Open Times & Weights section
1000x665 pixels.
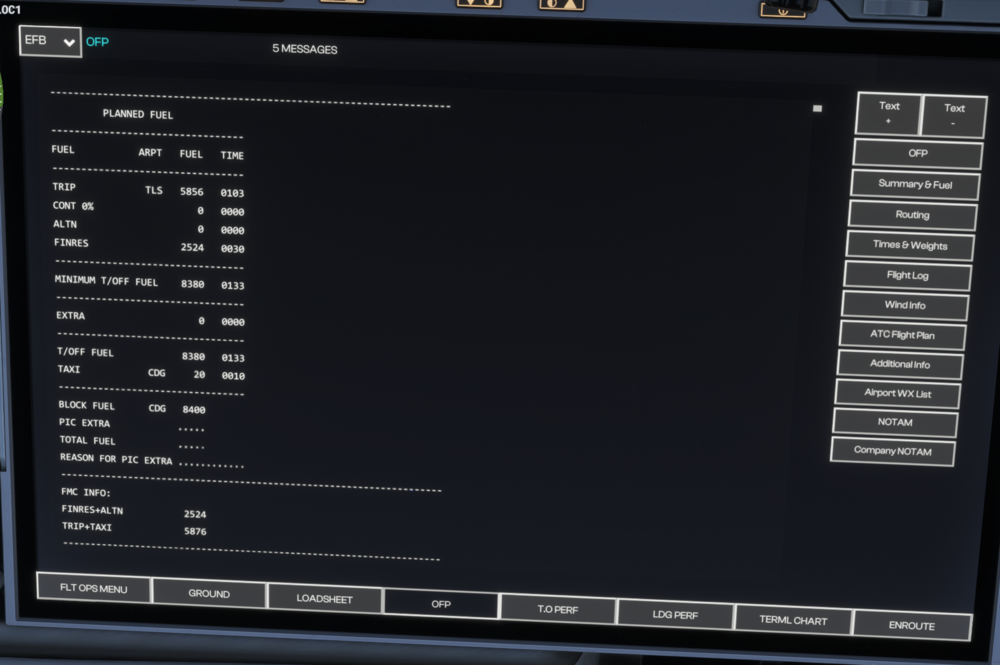click(x=909, y=245)
